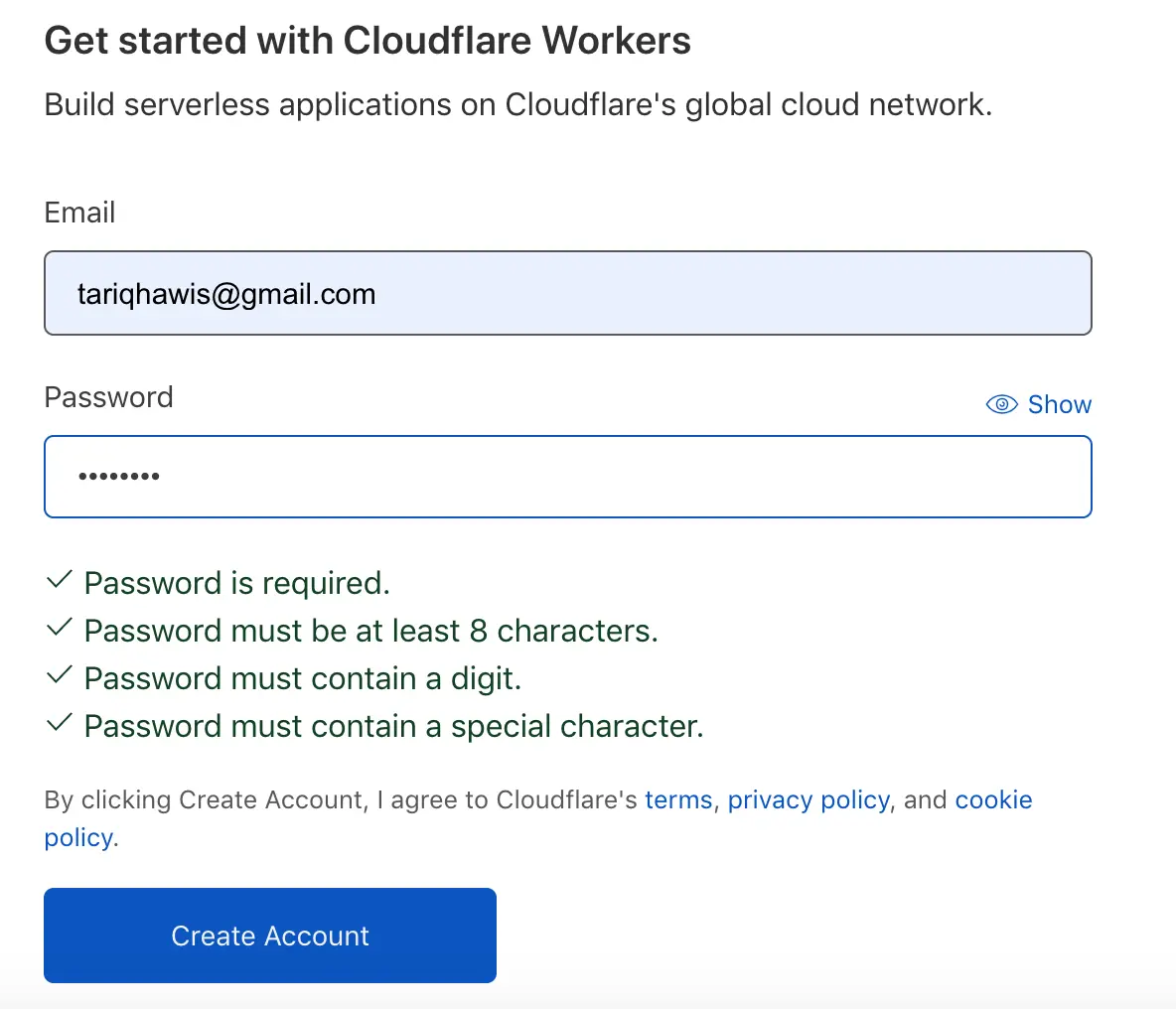
Task: Open the cookie policy link
Action: coord(994,799)
